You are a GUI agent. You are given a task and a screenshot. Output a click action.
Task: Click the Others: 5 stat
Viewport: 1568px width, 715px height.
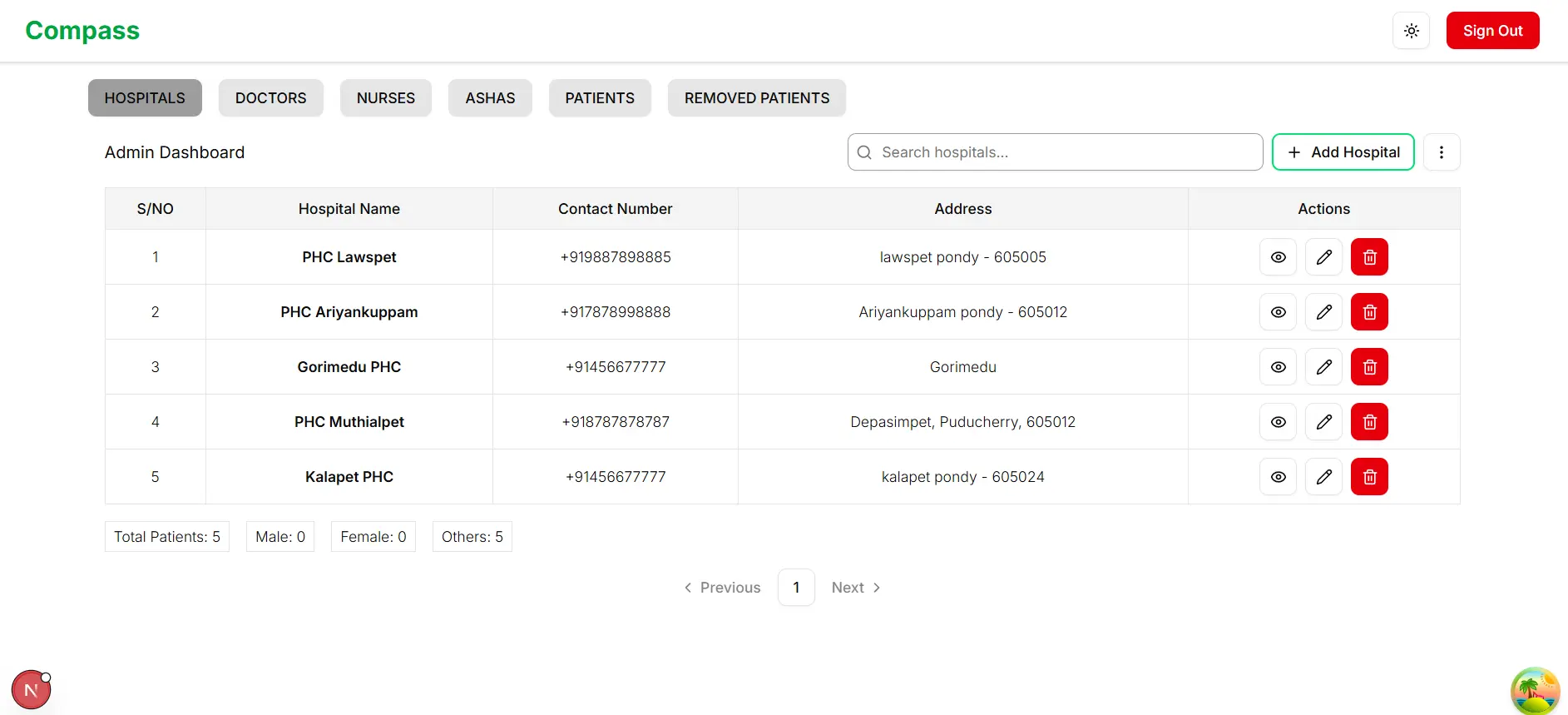pos(472,537)
